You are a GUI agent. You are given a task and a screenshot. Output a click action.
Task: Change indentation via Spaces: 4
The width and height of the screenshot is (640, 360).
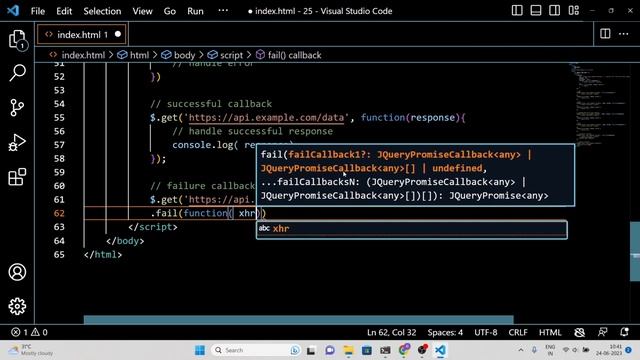pyautogui.click(x=445, y=332)
